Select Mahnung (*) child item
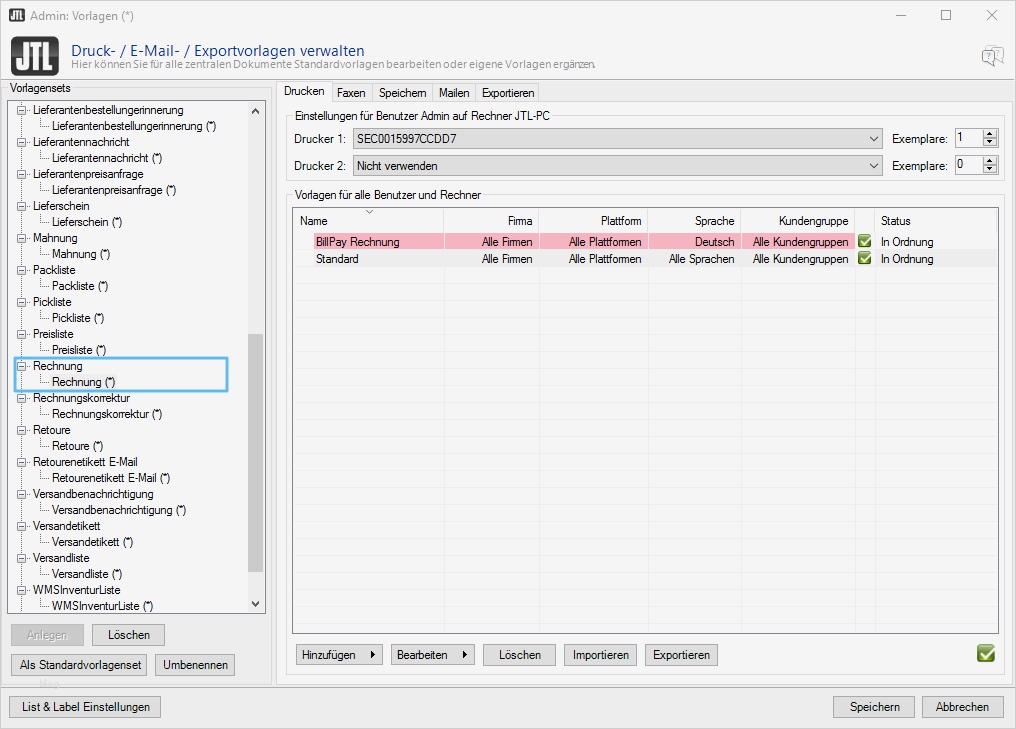 click(81, 254)
